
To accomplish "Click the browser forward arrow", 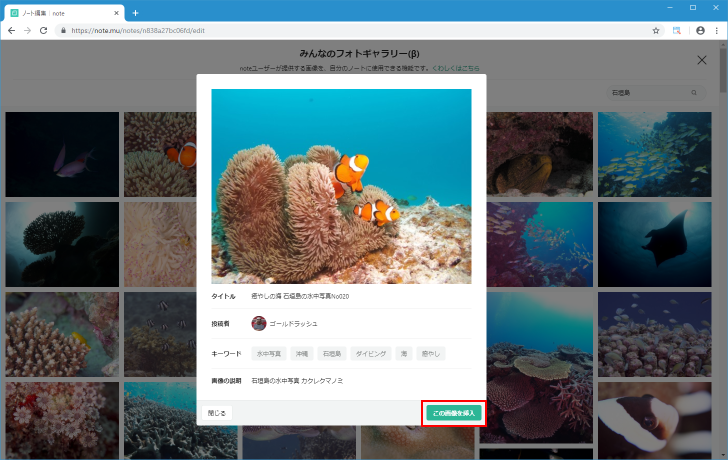I will click(27, 31).
